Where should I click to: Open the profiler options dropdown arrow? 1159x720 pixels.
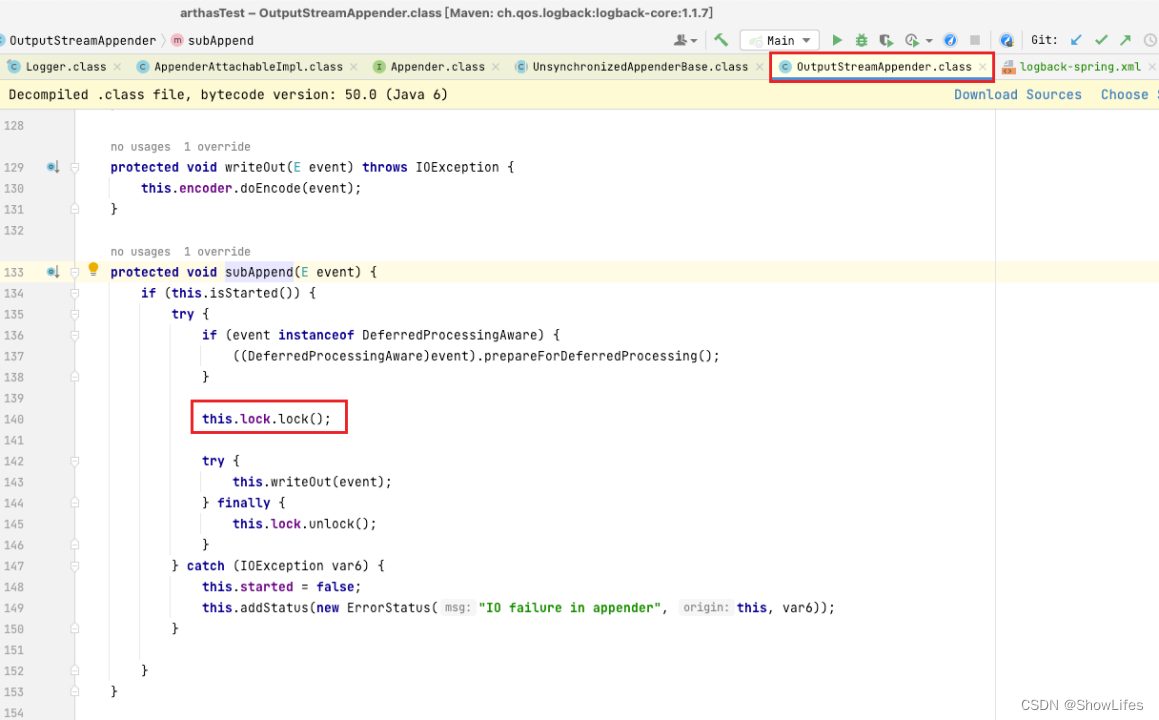(928, 39)
